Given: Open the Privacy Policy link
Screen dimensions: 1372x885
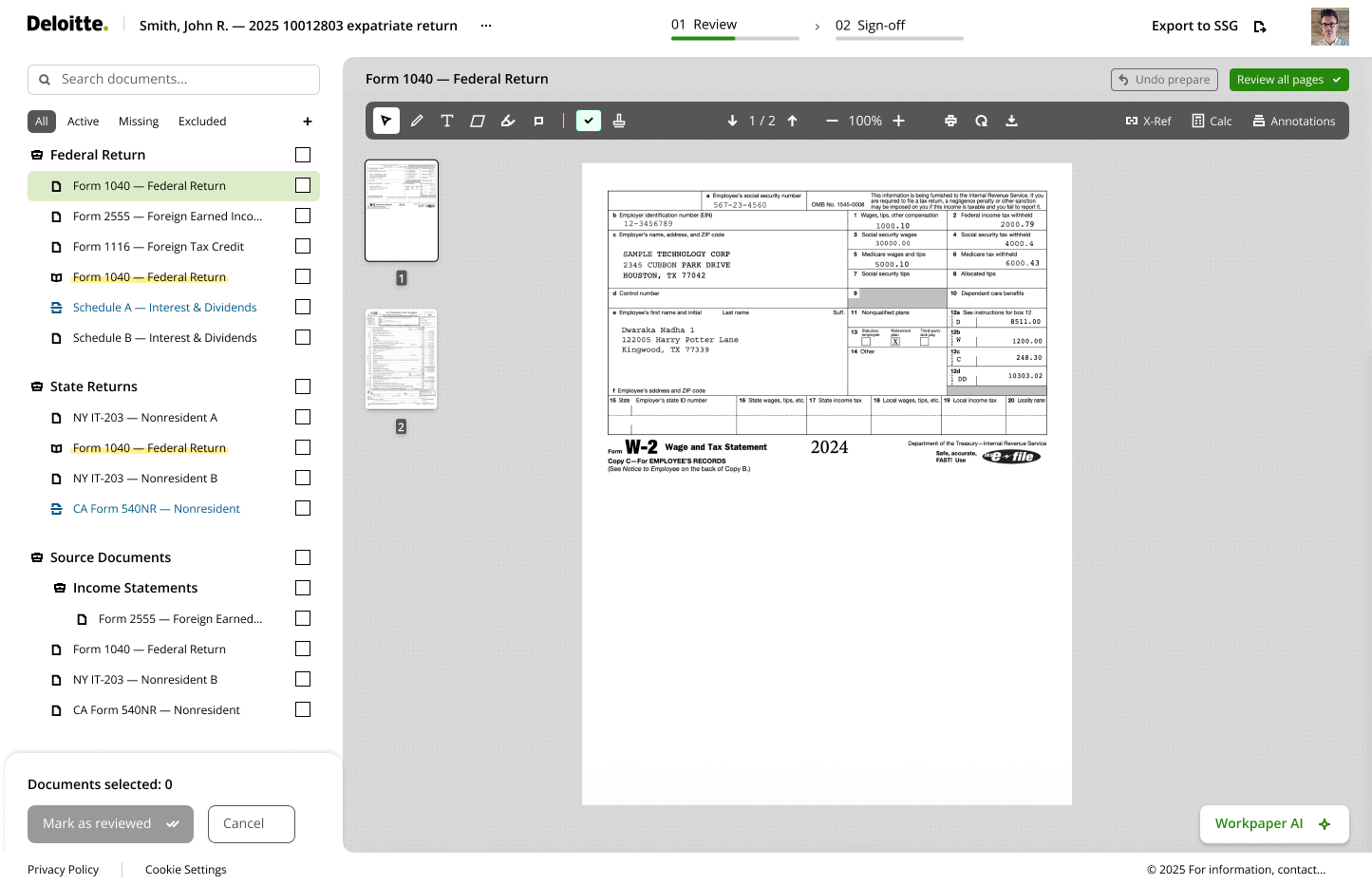Looking at the screenshot, I should [63, 870].
